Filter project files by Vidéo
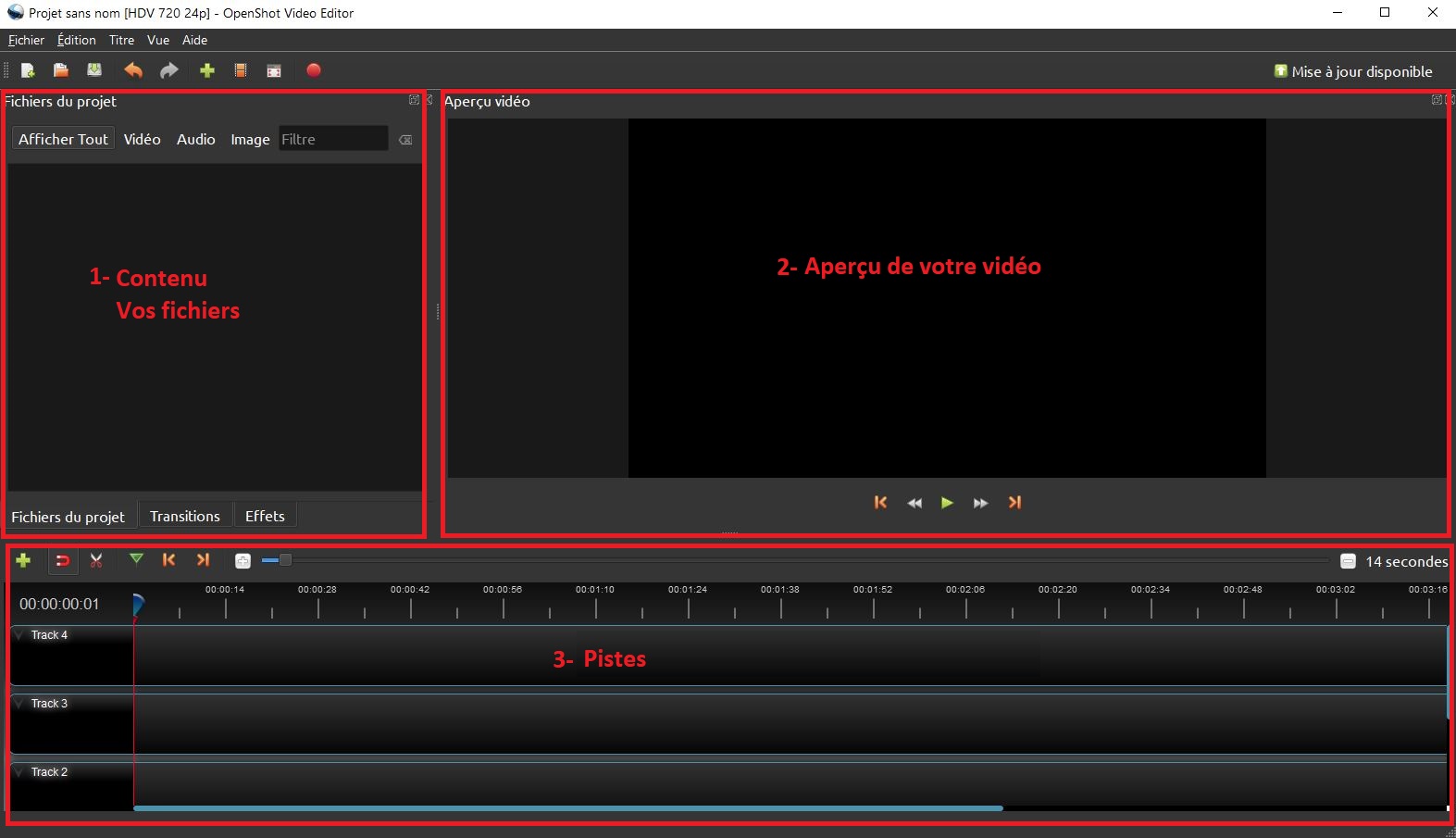Screen dimensions: 1456x838 143,139
